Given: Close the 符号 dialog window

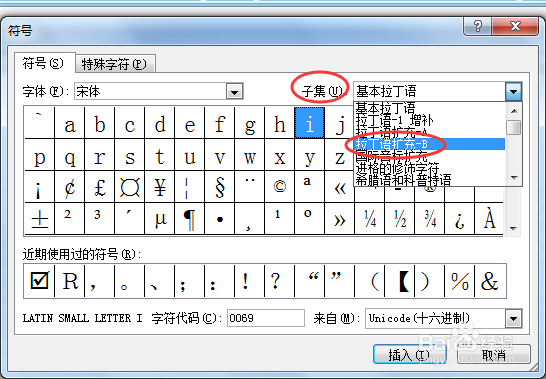Looking at the screenshot, I should click(515, 26).
